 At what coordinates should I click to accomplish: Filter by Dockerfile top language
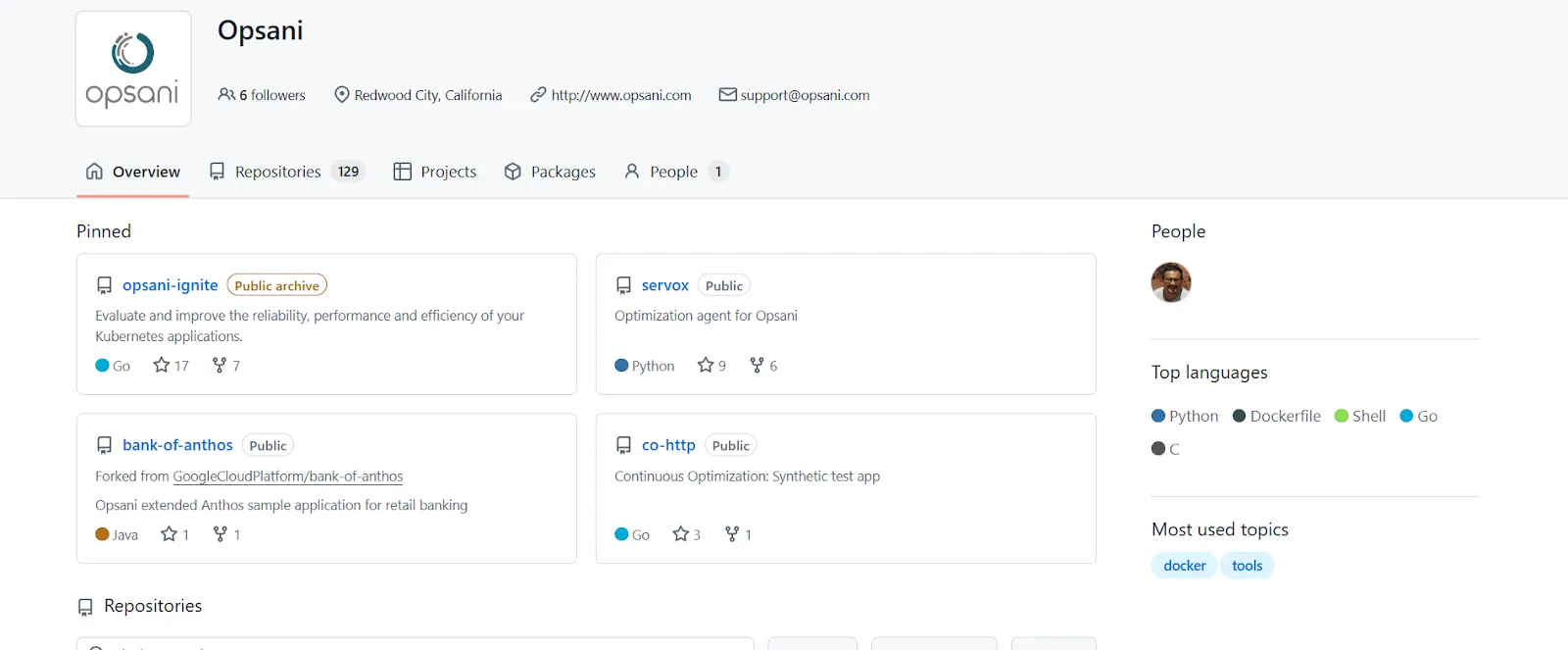click(x=1277, y=416)
